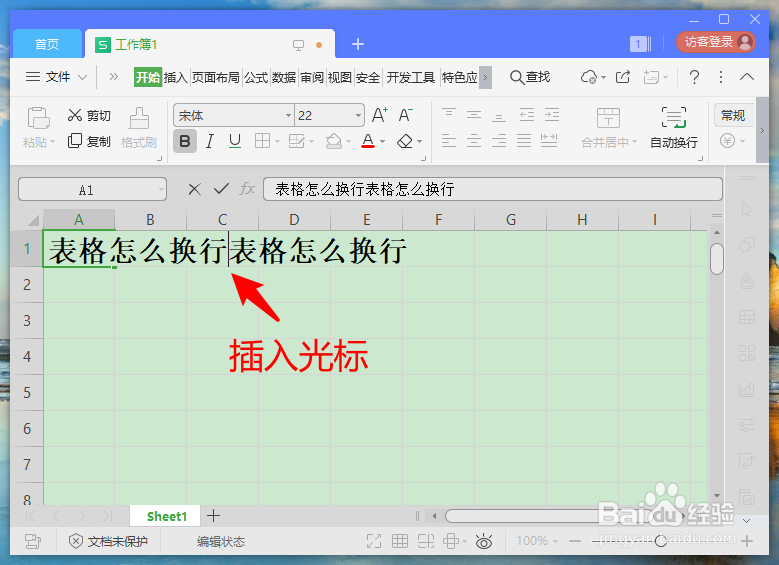Switch to the 公式 ribbon tab
The width and height of the screenshot is (779, 565).
pyautogui.click(x=256, y=78)
